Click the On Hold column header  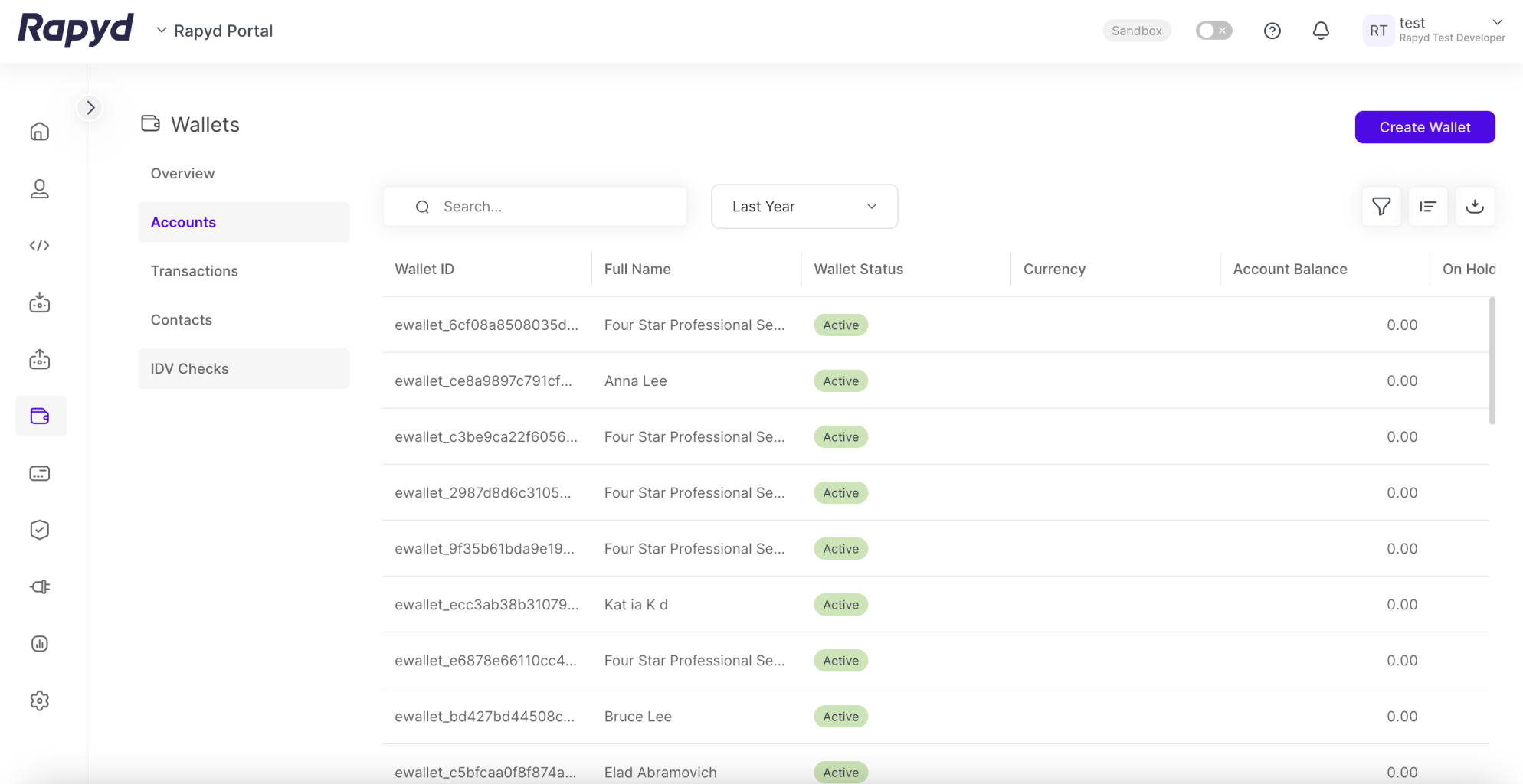point(1469,269)
